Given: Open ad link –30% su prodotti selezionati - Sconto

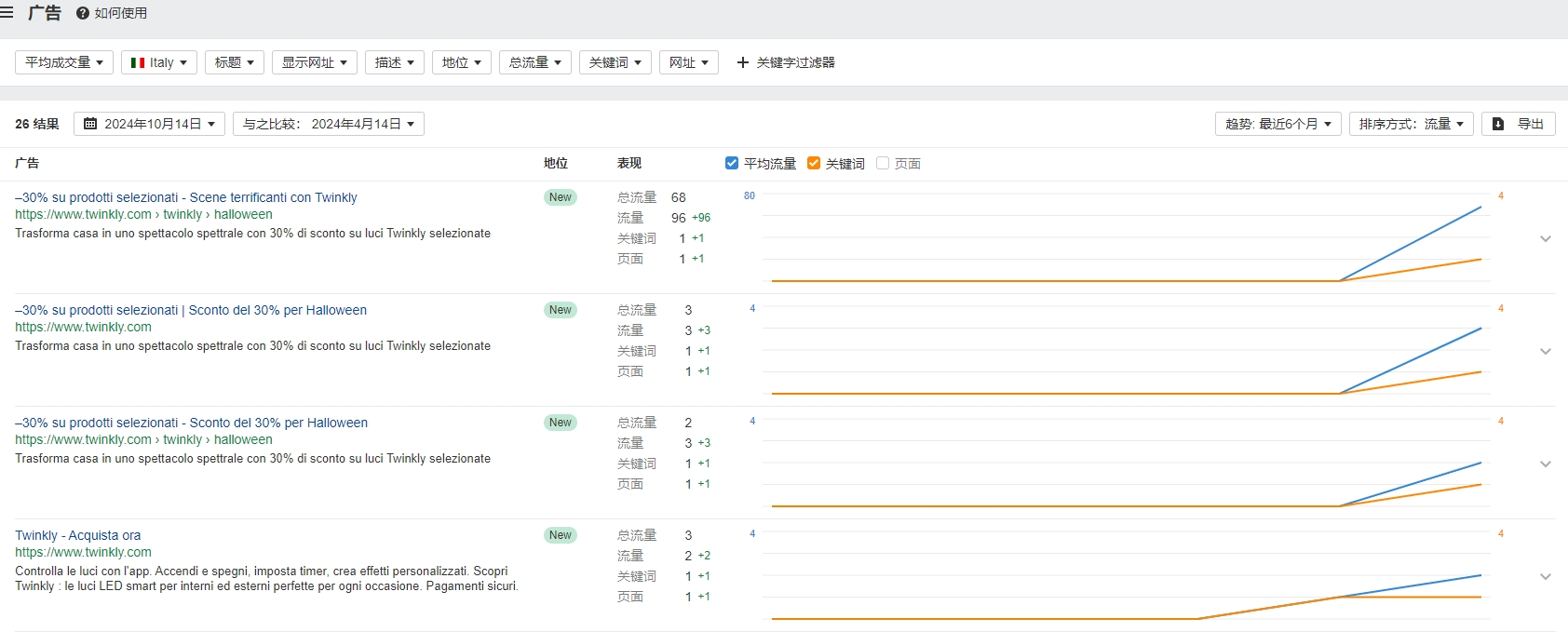Looking at the screenshot, I should click(192, 423).
